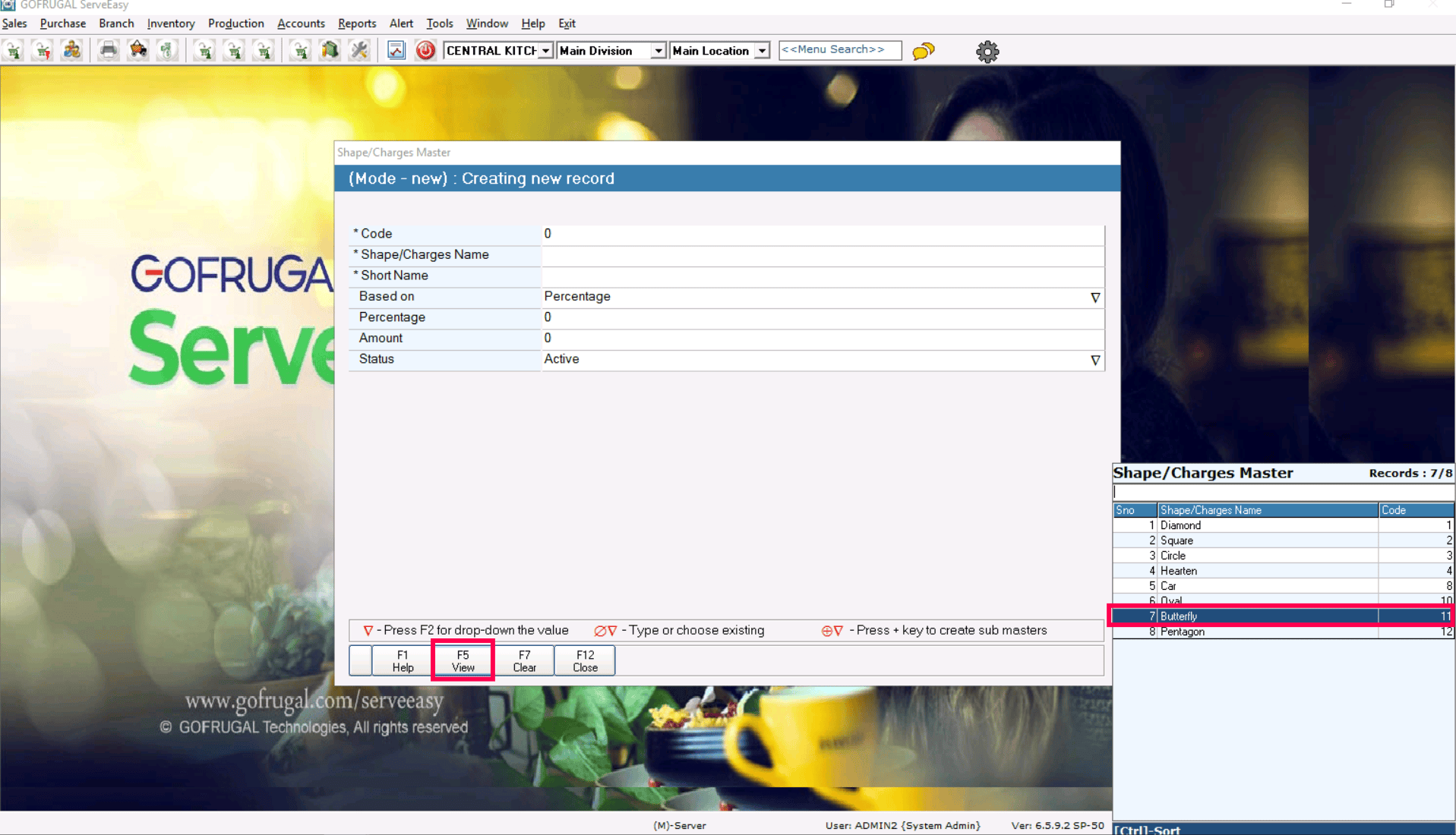The image size is (1456, 835).
Task: Open the wrench and screwdriver tools icon
Action: 358,51
